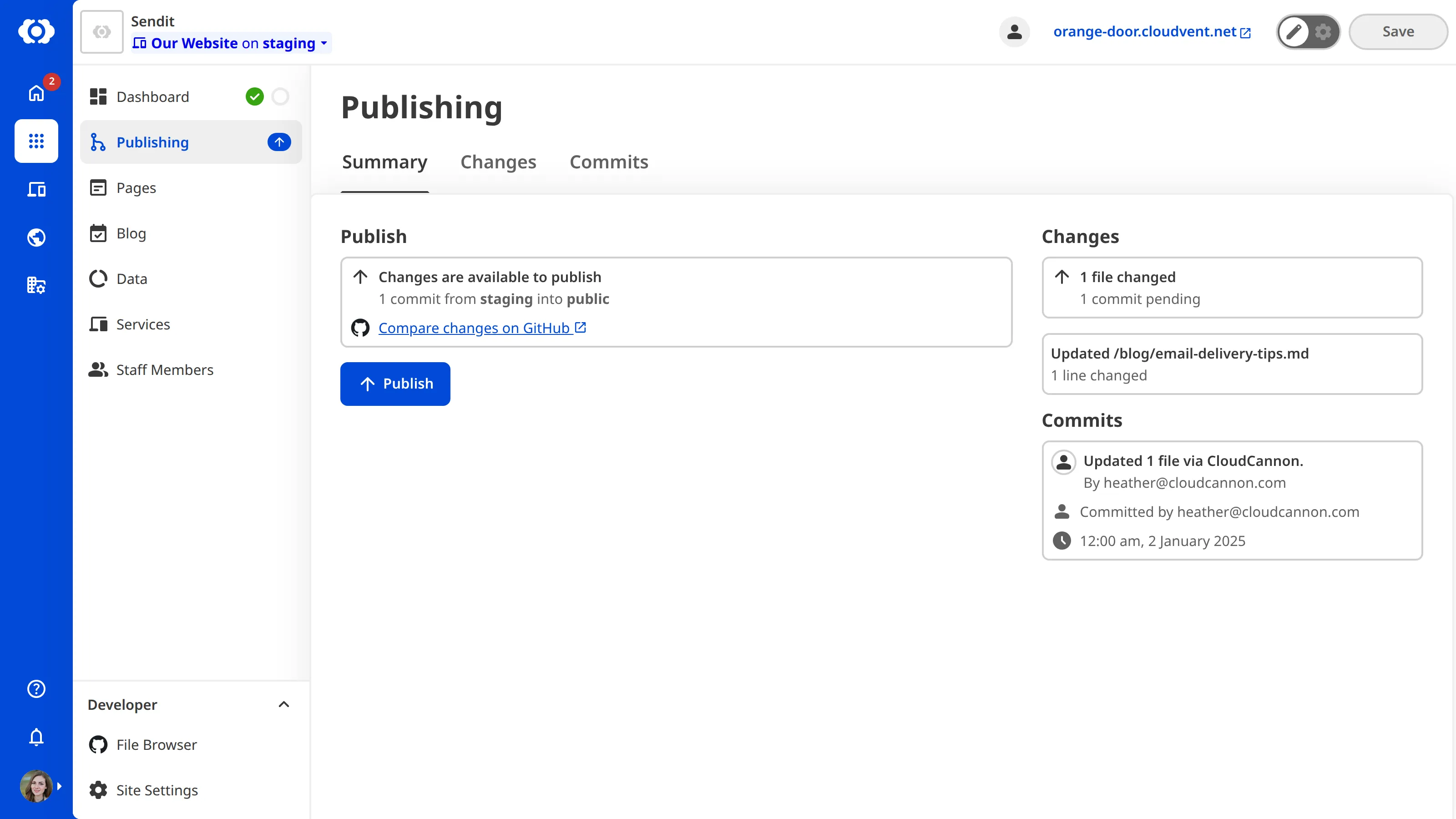
Task: Open orange-door.cloudvent.net link
Action: (1152, 32)
